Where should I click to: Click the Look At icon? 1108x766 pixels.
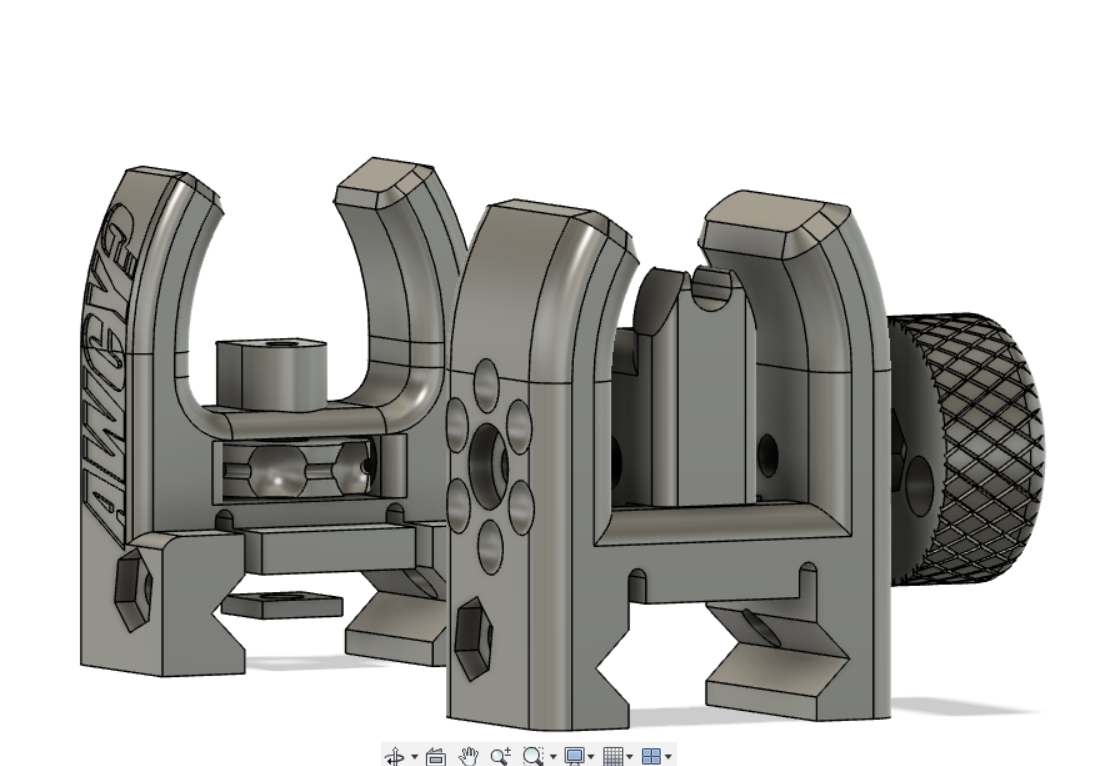point(435,757)
